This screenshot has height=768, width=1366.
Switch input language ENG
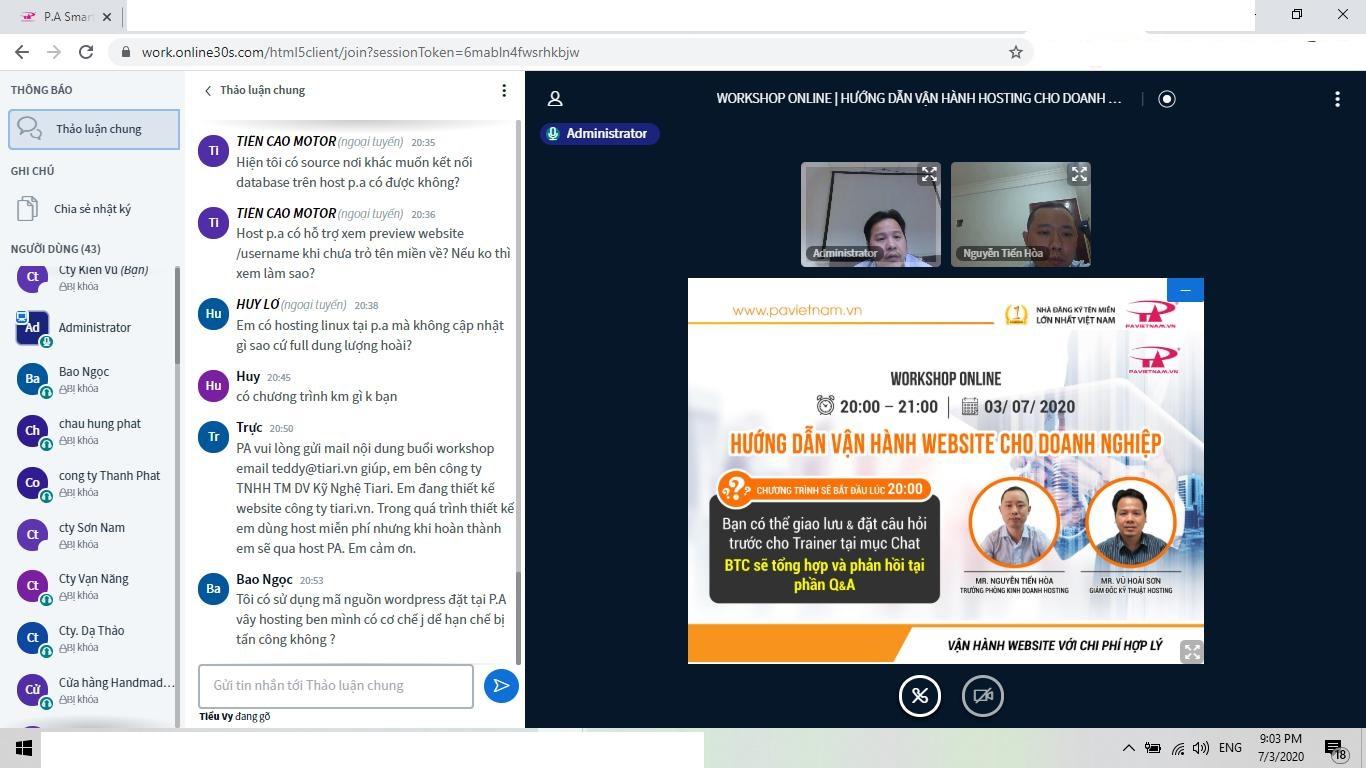point(1230,748)
